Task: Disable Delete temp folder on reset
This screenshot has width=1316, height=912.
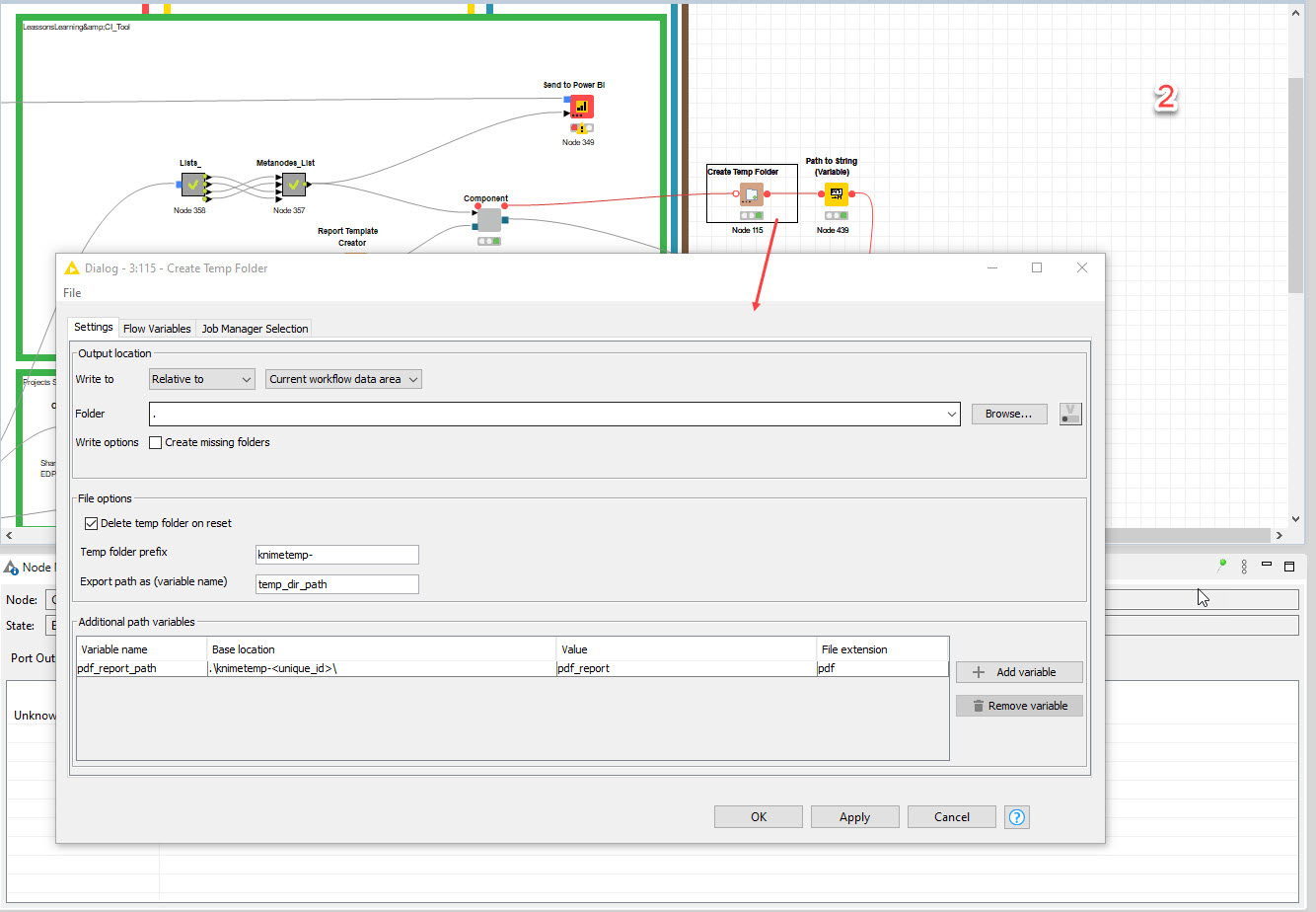Action: (x=91, y=523)
